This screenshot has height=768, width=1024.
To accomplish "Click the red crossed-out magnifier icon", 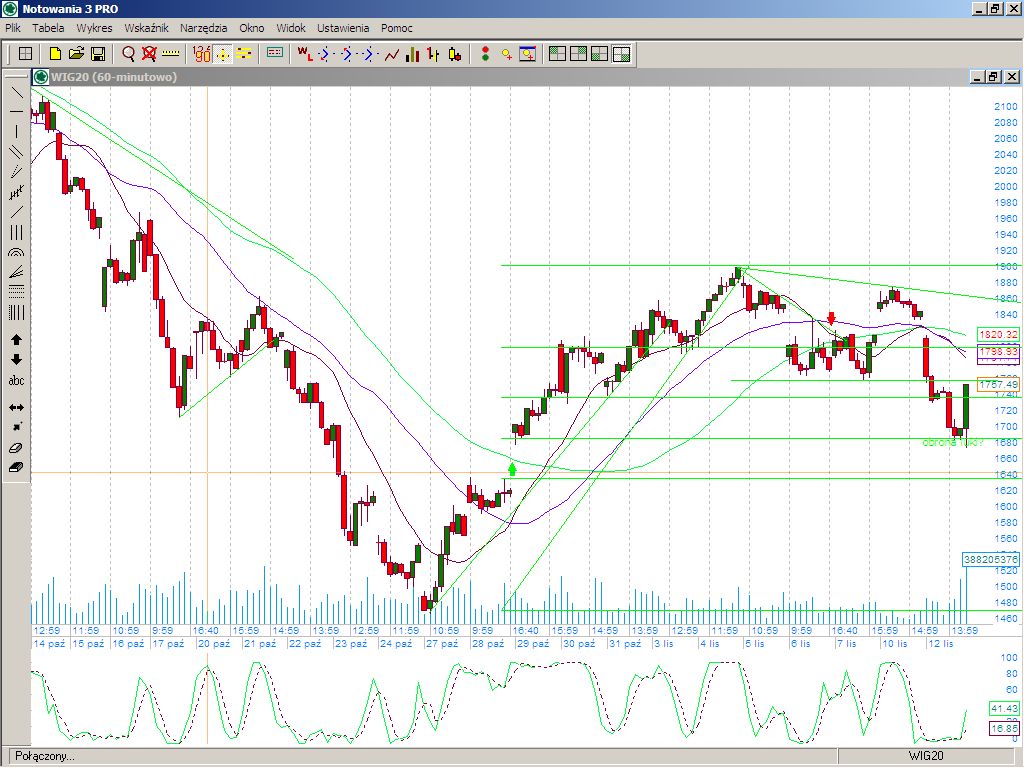I will 149,53.
